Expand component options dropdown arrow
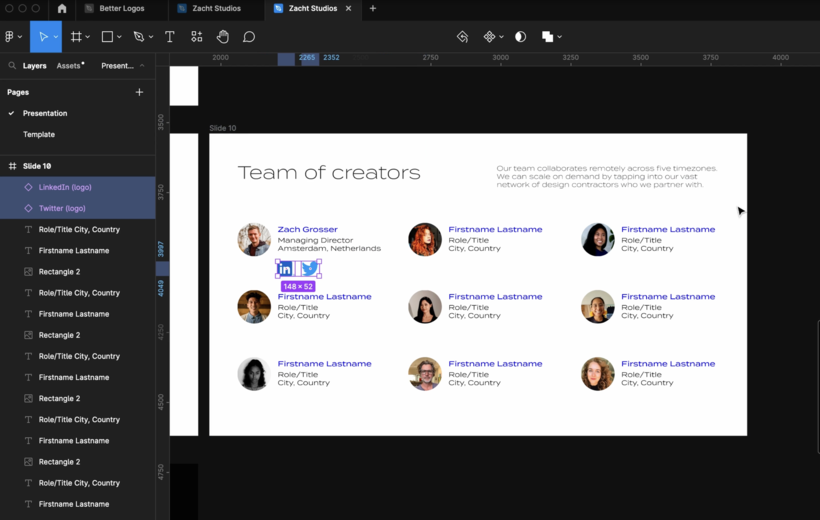Image resolution: width=820 pixels, height=520 pixels. pyautogui.click(x=501, y=37)
